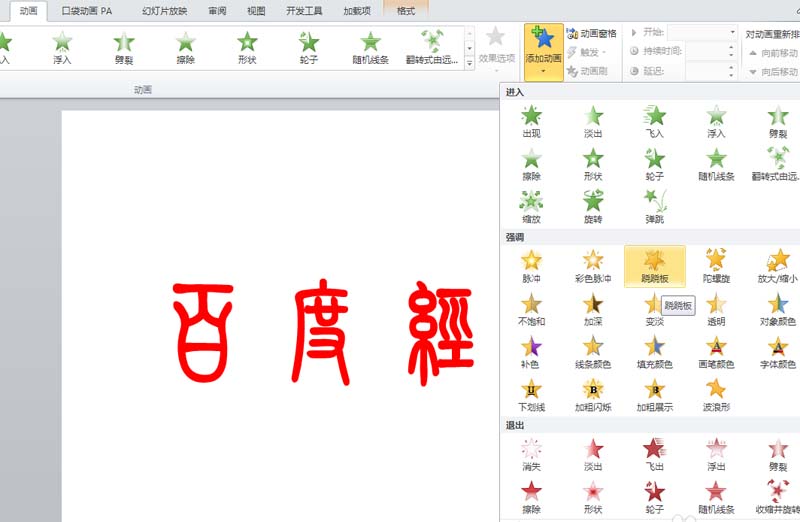This screenshot has width=800, height=522.
Task: Open the 加载项 ribbon tab
Action: (x=357, y=11)
